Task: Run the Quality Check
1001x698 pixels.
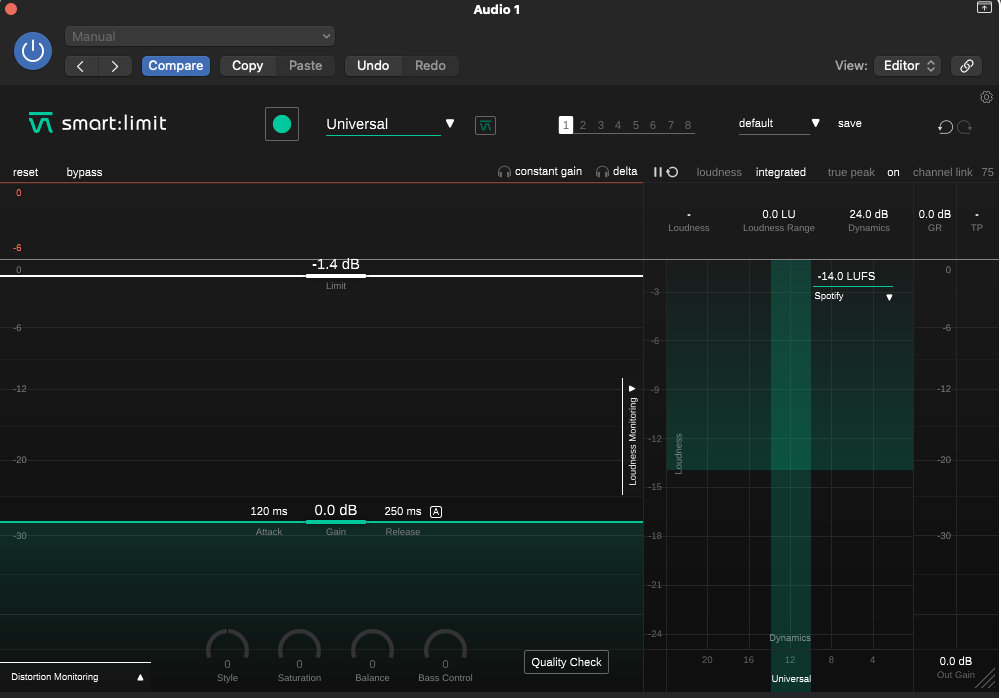Action: (x=566, y=662)
